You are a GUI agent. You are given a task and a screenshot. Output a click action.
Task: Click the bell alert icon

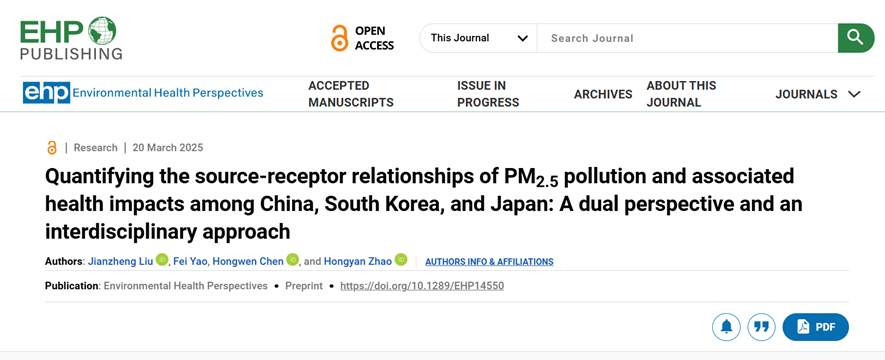click(x=726, y=327)
